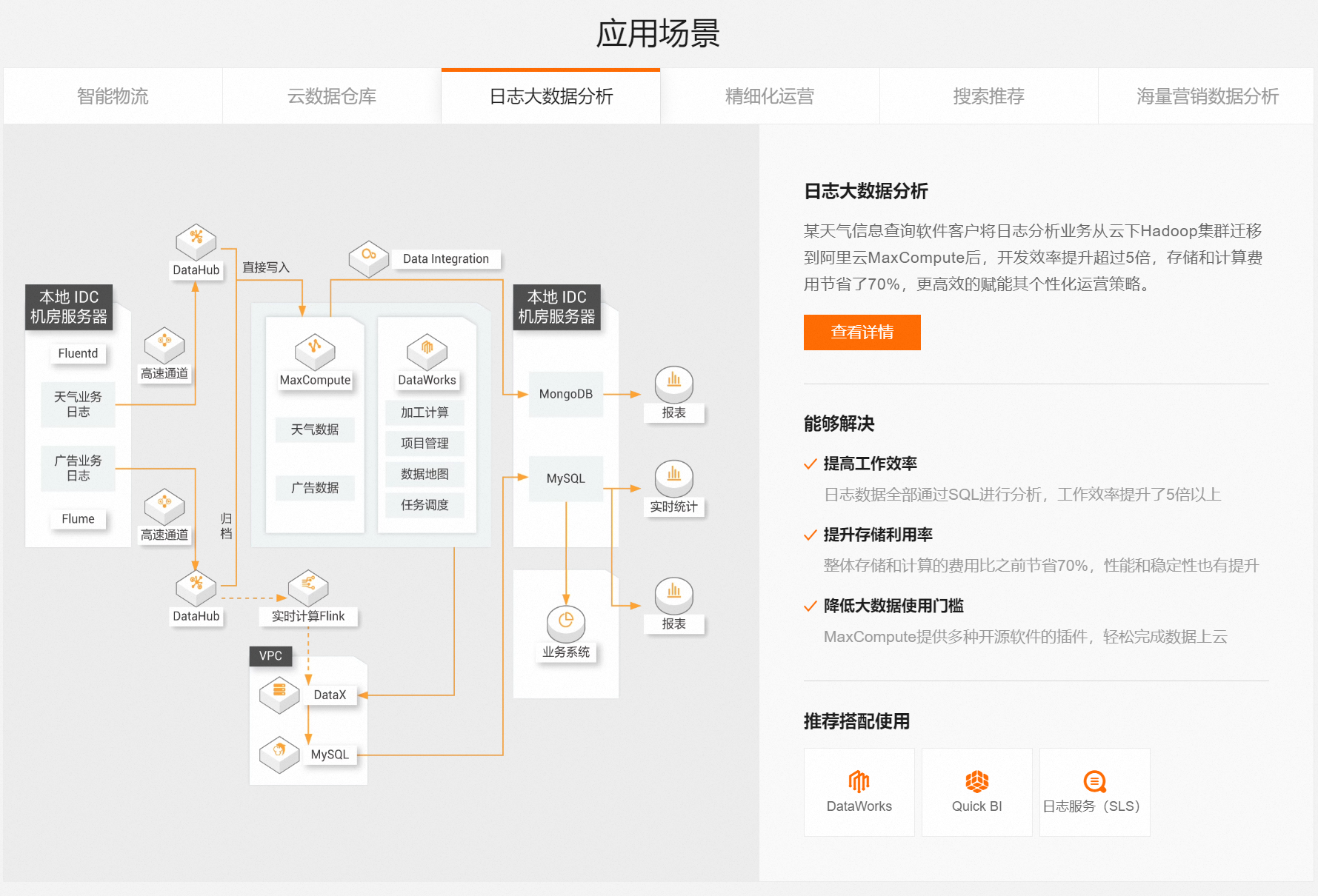Open the 云数据仓库 tab
Screen dimensions: 1318x896
pyautogui.click(x=332, y=96)
